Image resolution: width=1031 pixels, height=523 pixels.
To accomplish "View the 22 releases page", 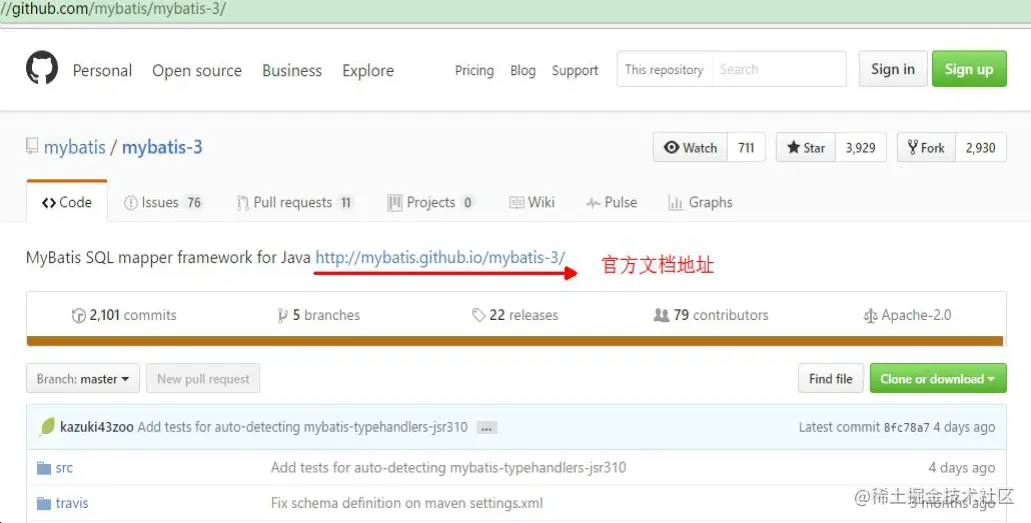I will pos(515,315).
